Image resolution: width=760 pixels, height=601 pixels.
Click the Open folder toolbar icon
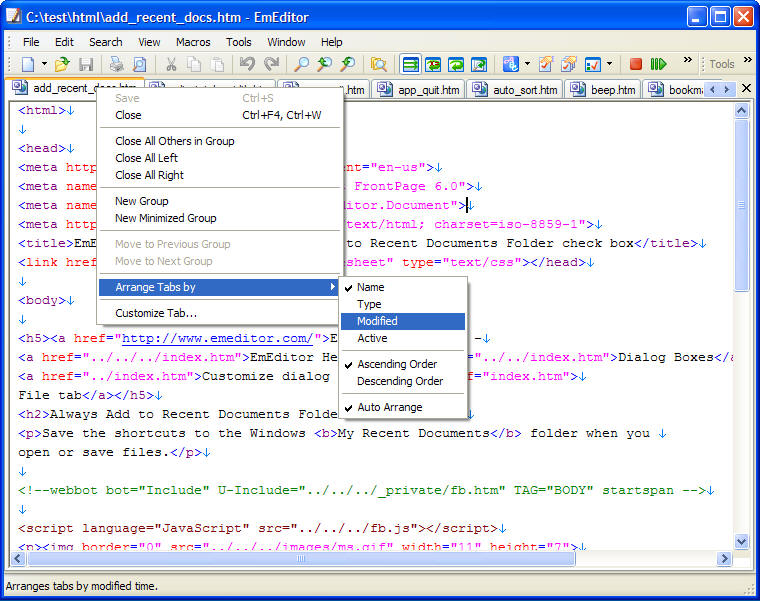62,64
